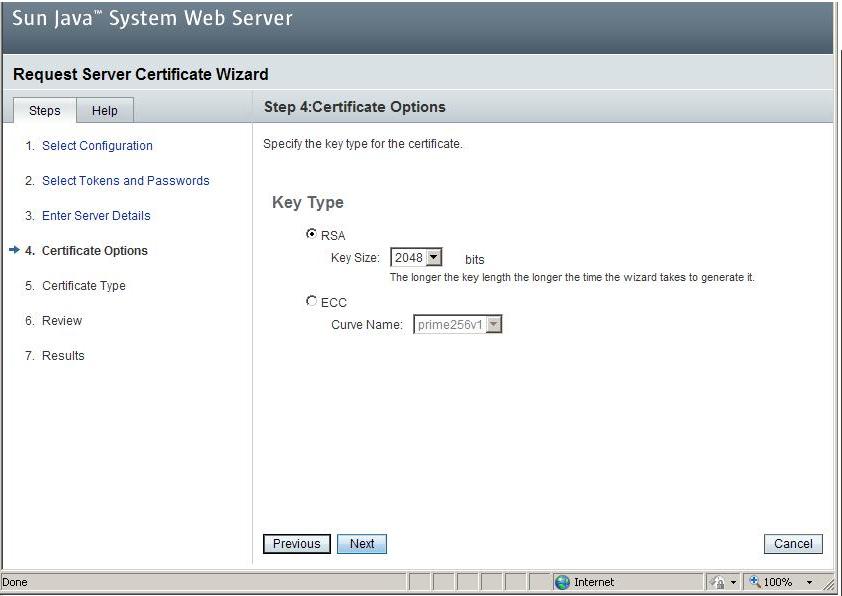
Task: Open the Key Size 2048 dropdown
Action: pyautogui.click(x=433, y=258)
